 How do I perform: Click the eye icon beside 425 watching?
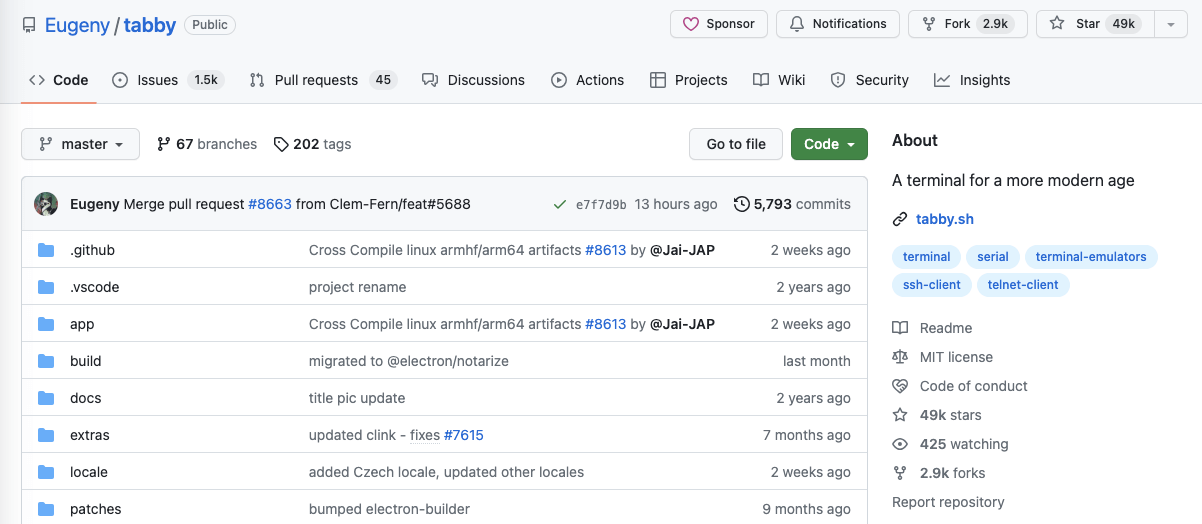[900, 444]
